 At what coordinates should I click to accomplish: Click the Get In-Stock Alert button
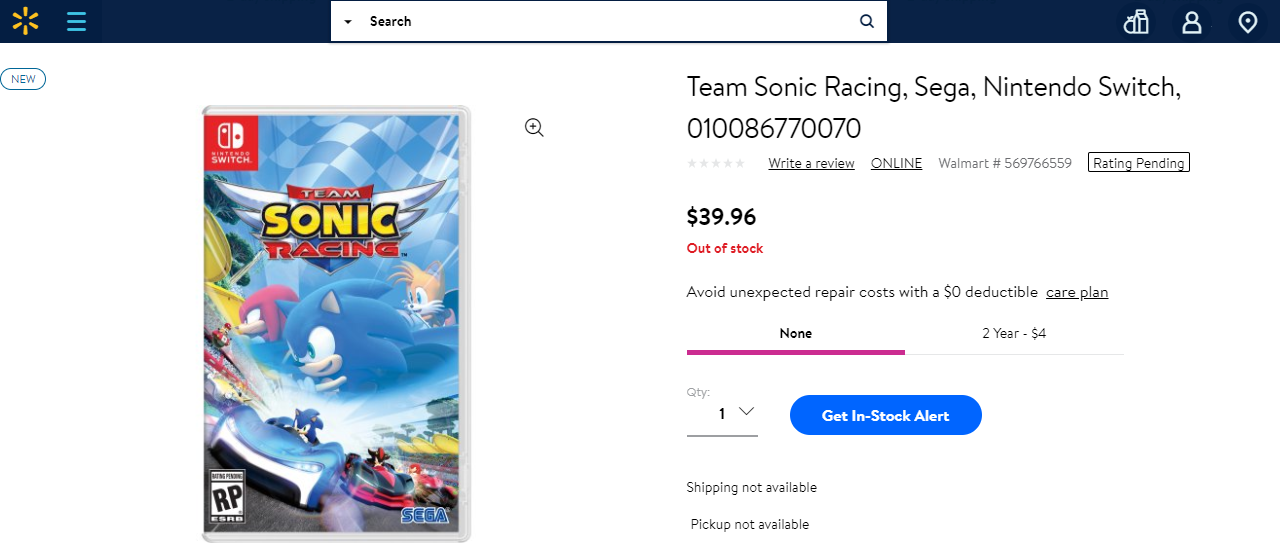click(885, 415)
